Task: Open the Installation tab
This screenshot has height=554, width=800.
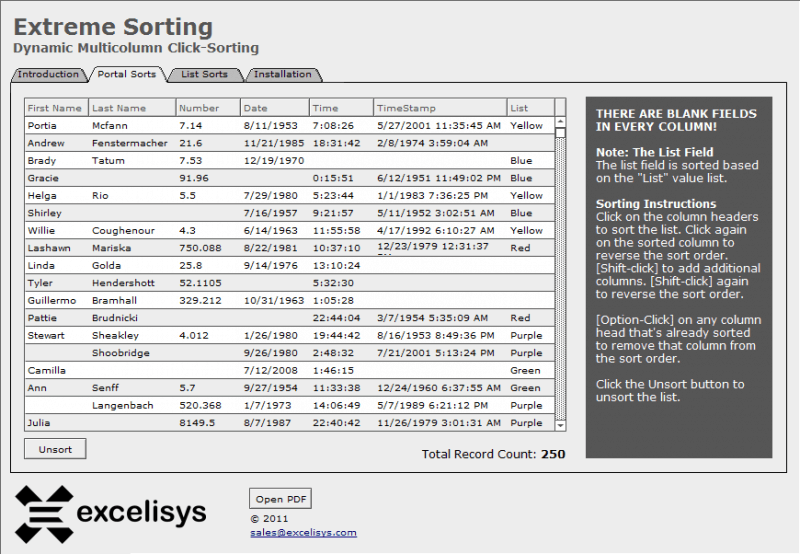Action: coord(283,74)
